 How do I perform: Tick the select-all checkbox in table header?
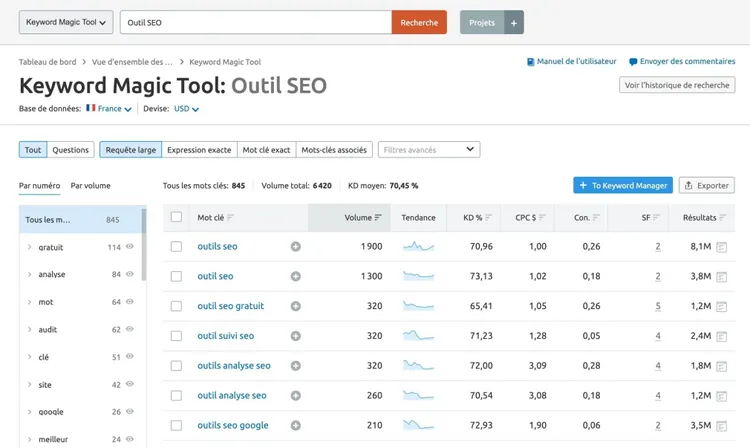(x=176, y=217)
